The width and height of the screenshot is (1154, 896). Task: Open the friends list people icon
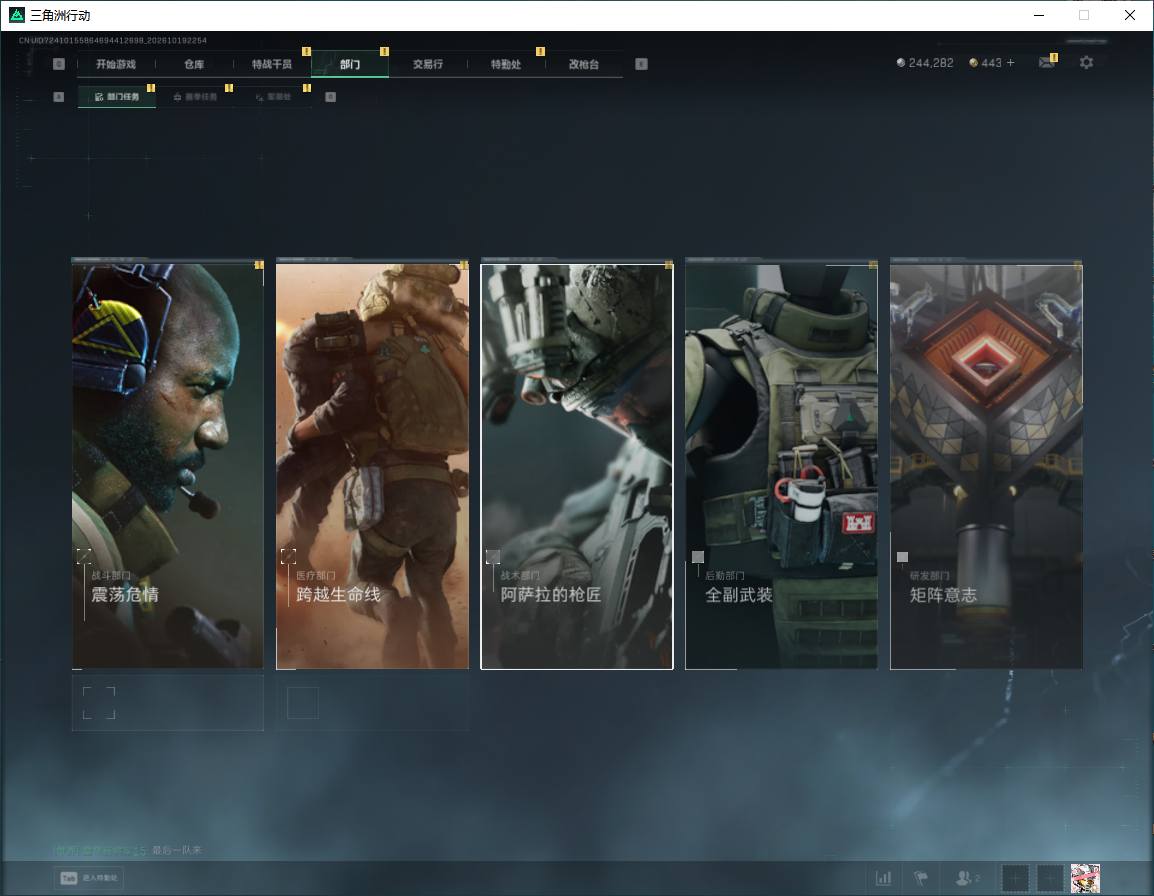pyautogui.click(x=966, y=878)
